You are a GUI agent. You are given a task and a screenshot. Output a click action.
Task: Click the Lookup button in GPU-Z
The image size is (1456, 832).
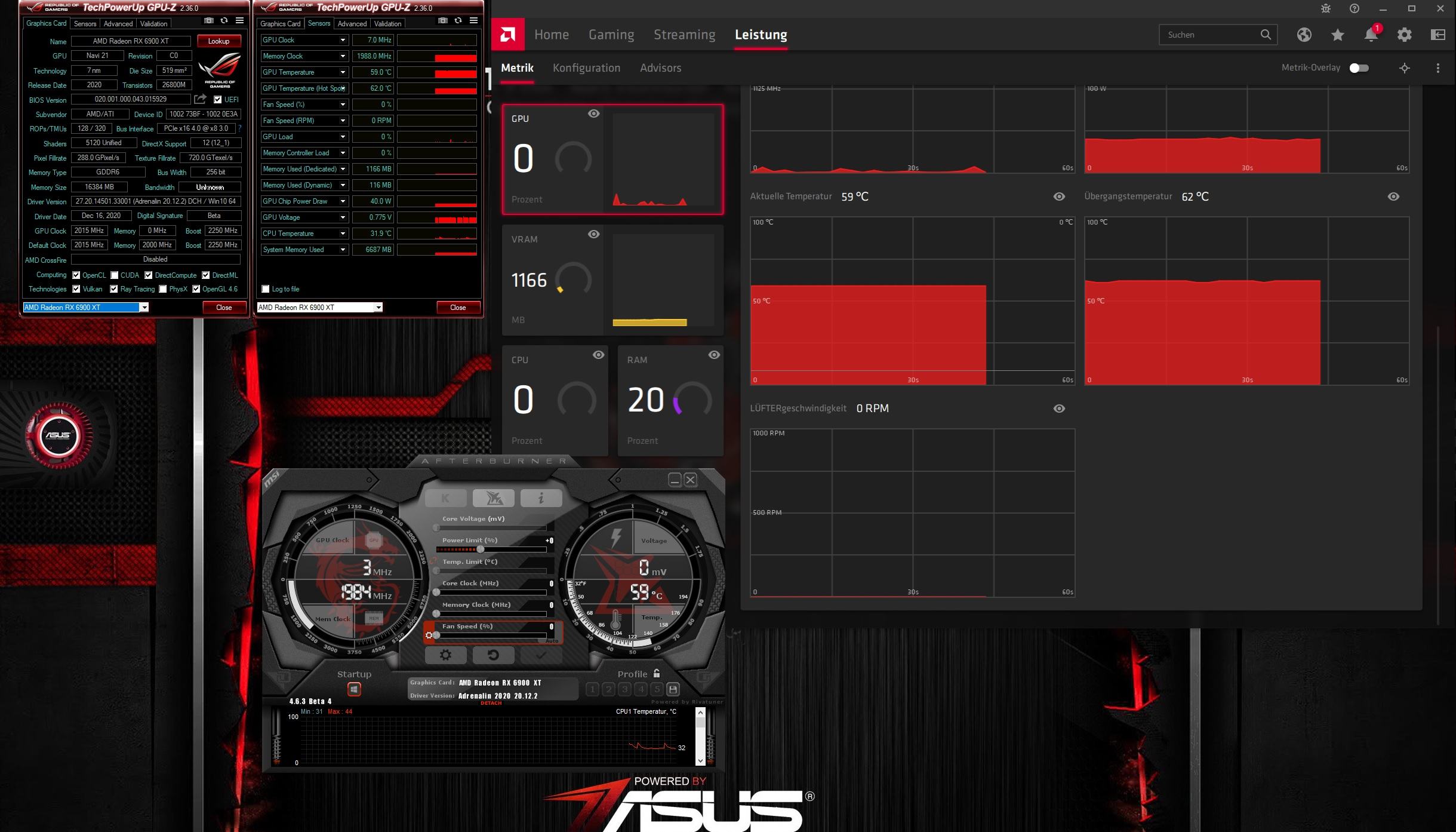coord(218,41)
